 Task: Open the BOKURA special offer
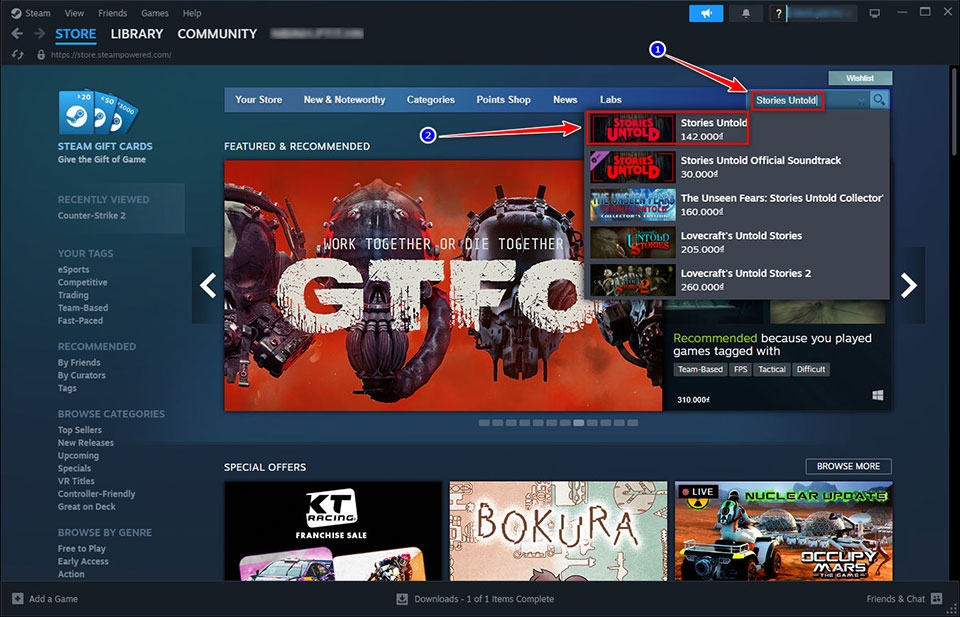(x=558, y=531)
